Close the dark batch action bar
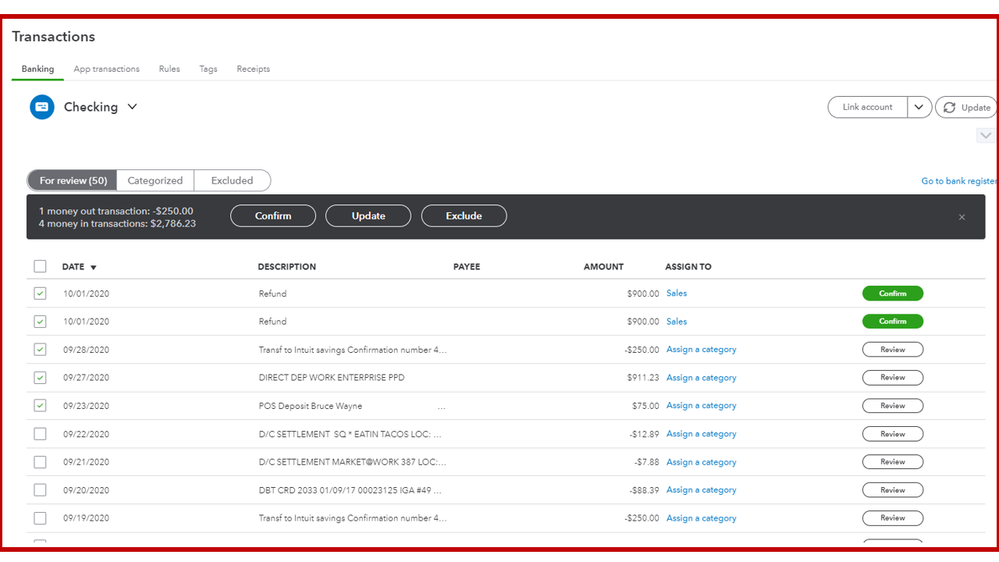This screenshot has width=999, height=562. click(x=962, y=217)
